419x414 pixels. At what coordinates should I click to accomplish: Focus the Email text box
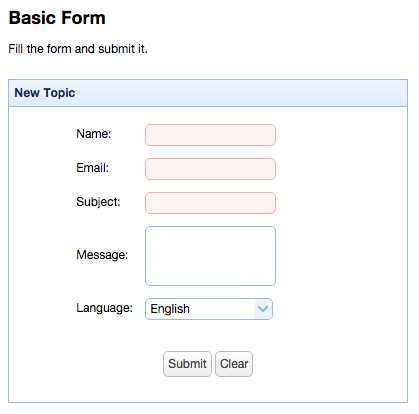point(210,169)
